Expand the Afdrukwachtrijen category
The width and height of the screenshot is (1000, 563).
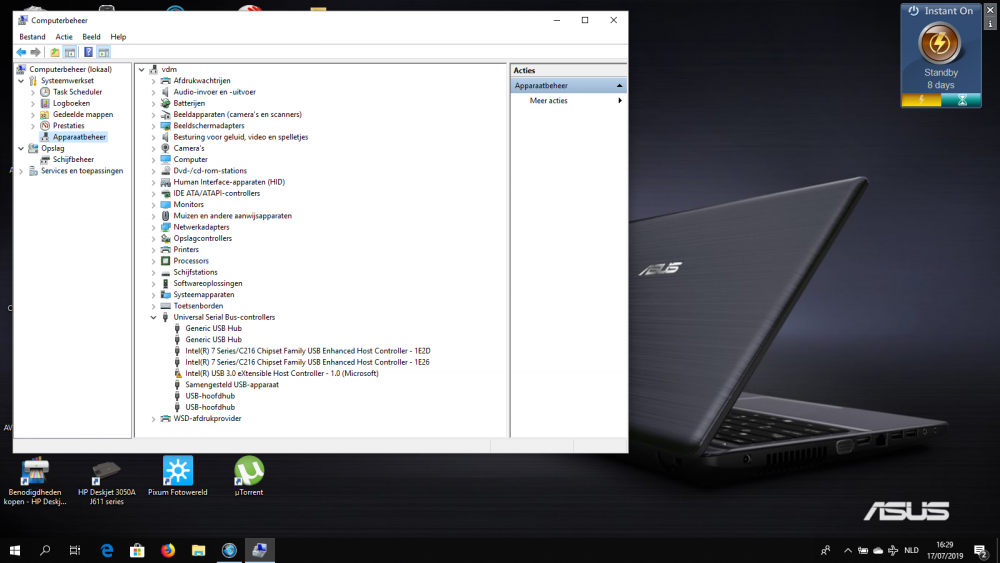click(x=153, y=81)
